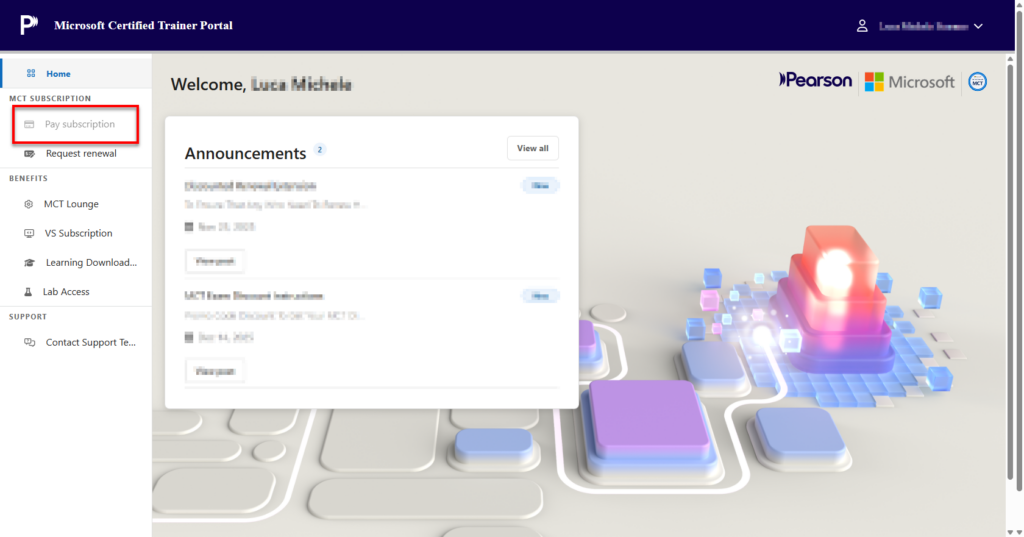Click the first announcement title
1024x537 pixels.
(251, 186)
